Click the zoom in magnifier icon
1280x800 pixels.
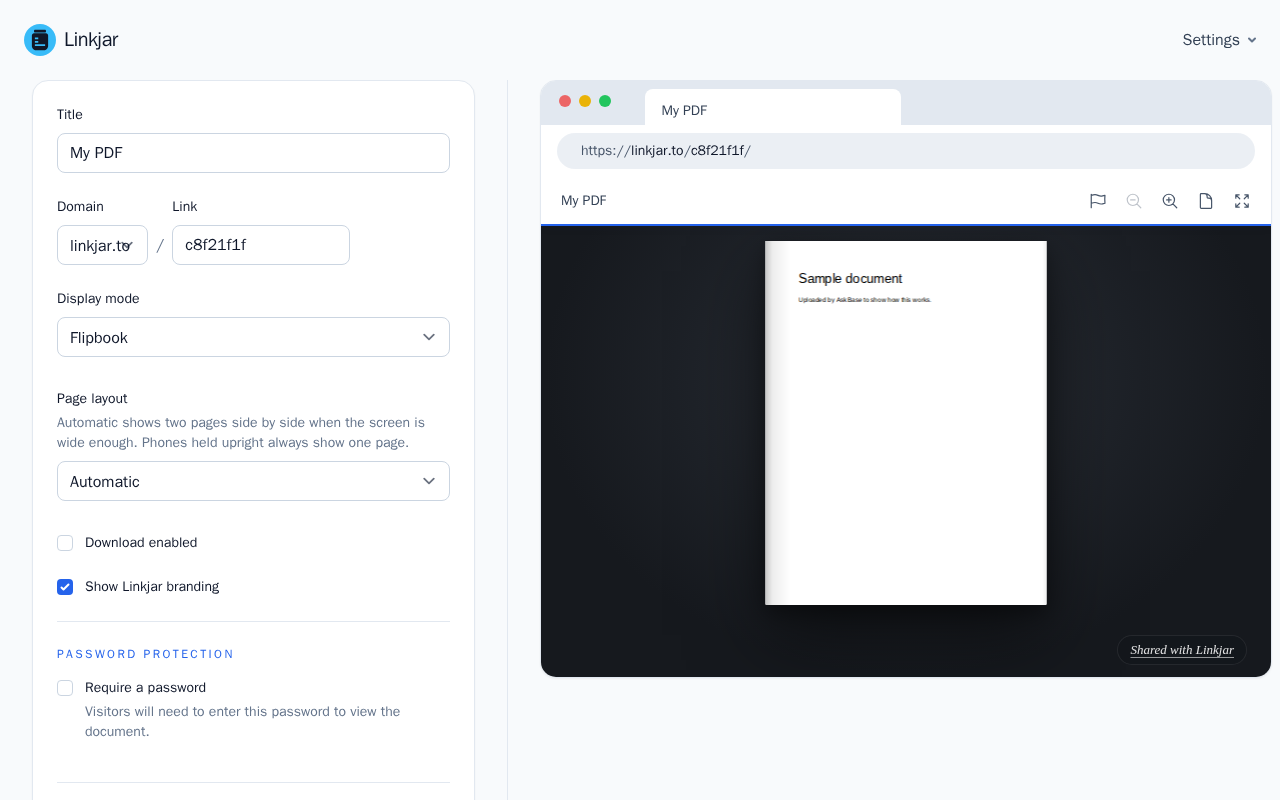[x=1170, y=201]
